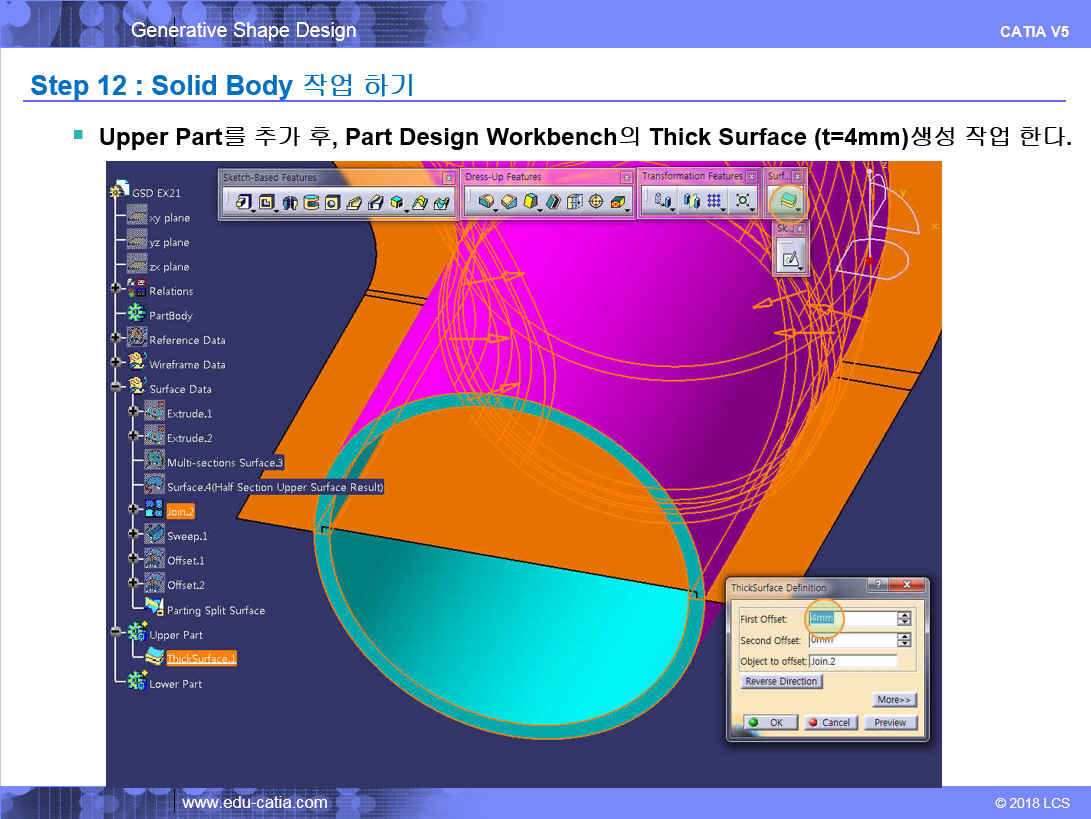Select the Hole tool icon

(x=333, y=203)
